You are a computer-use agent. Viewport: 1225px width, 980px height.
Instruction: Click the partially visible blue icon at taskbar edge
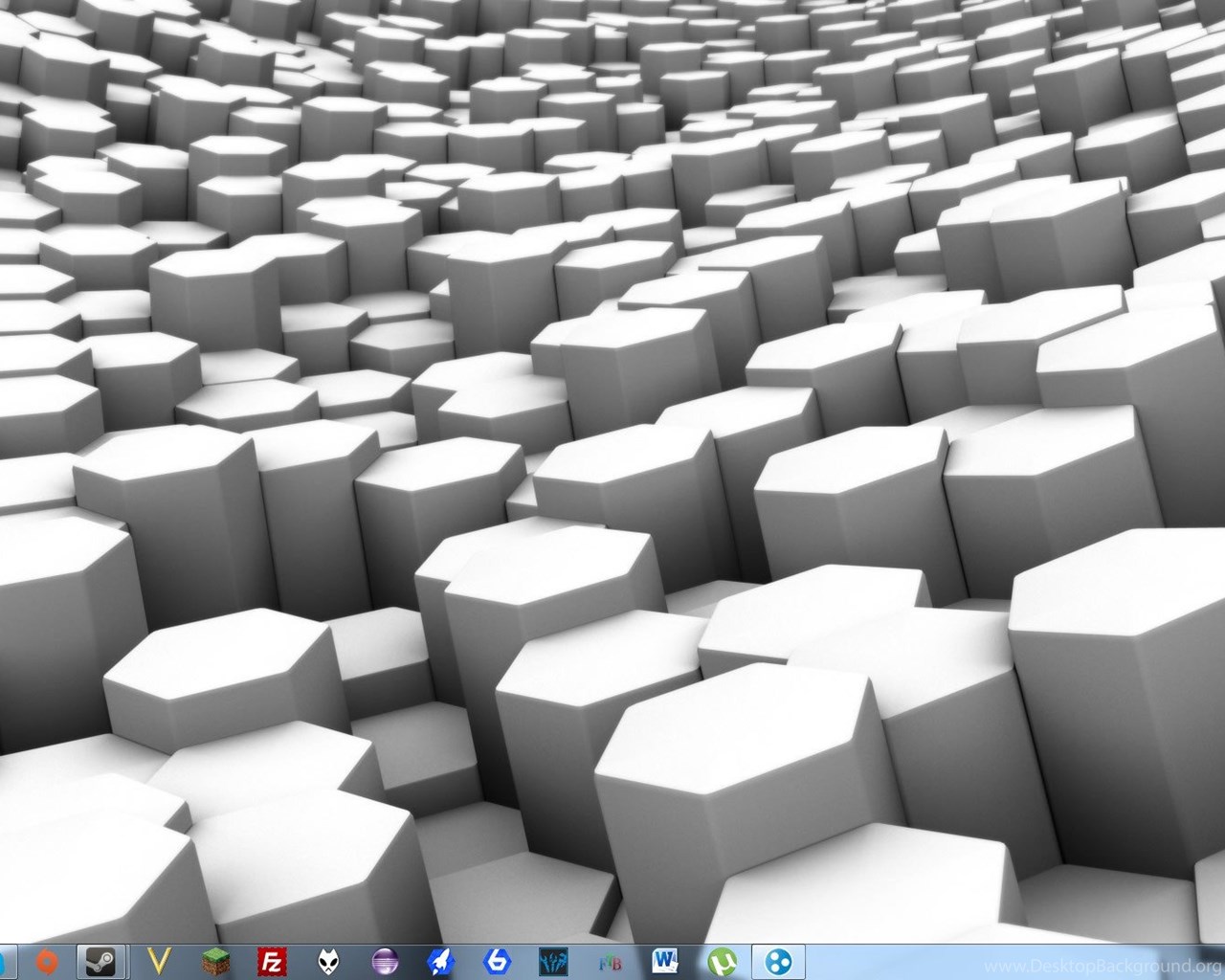point(4,961)
